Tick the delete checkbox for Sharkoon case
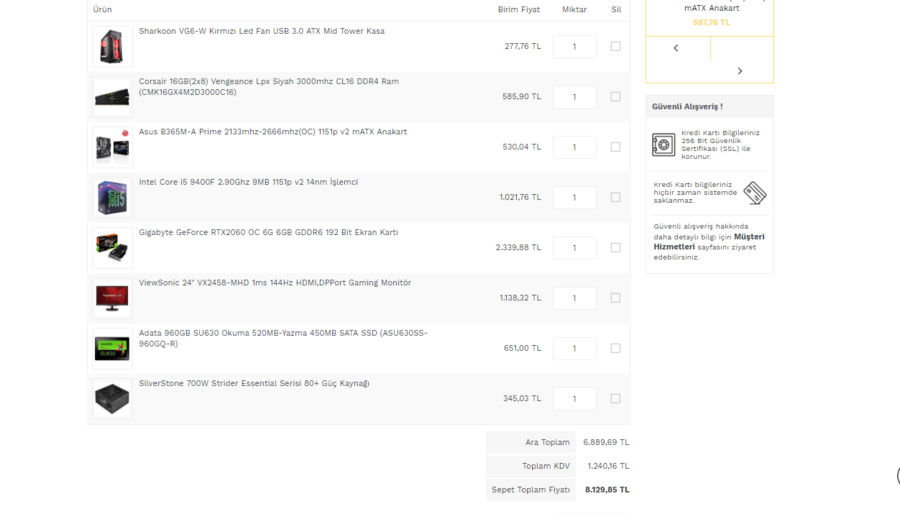The width and height of the screenshot is (900, 514). pos(615,46)
